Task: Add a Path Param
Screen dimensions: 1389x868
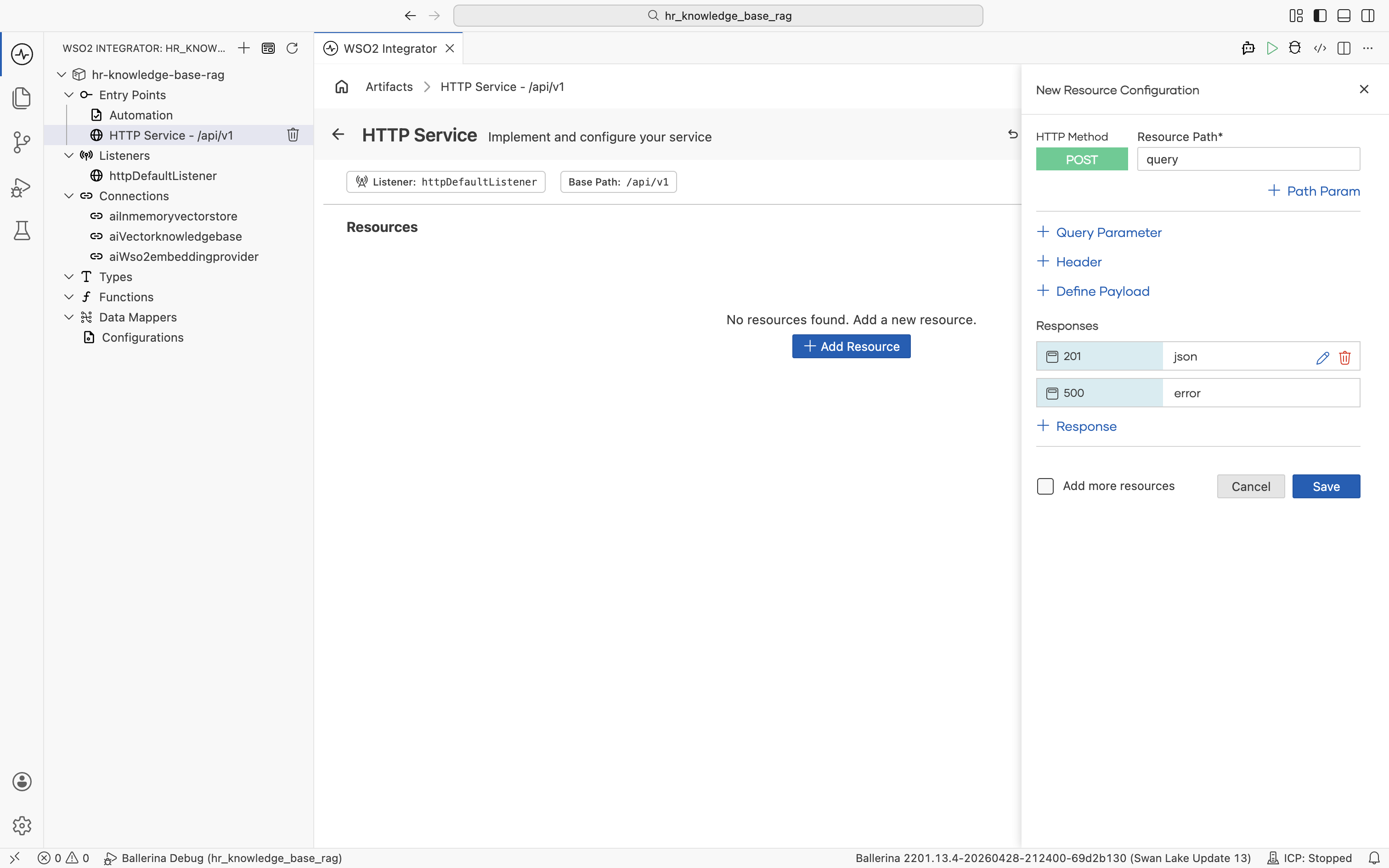Action: point(1313,191)
